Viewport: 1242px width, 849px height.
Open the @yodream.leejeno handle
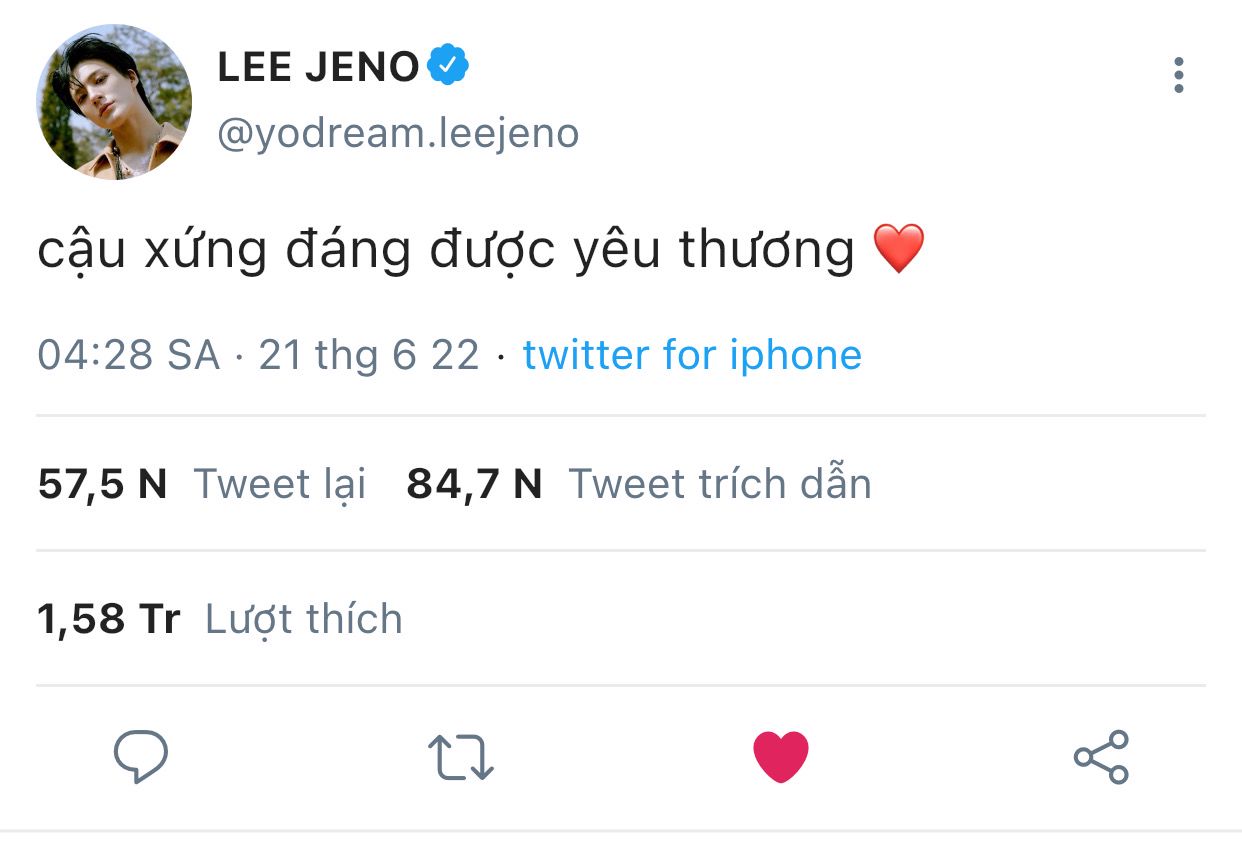coord(398,133)
